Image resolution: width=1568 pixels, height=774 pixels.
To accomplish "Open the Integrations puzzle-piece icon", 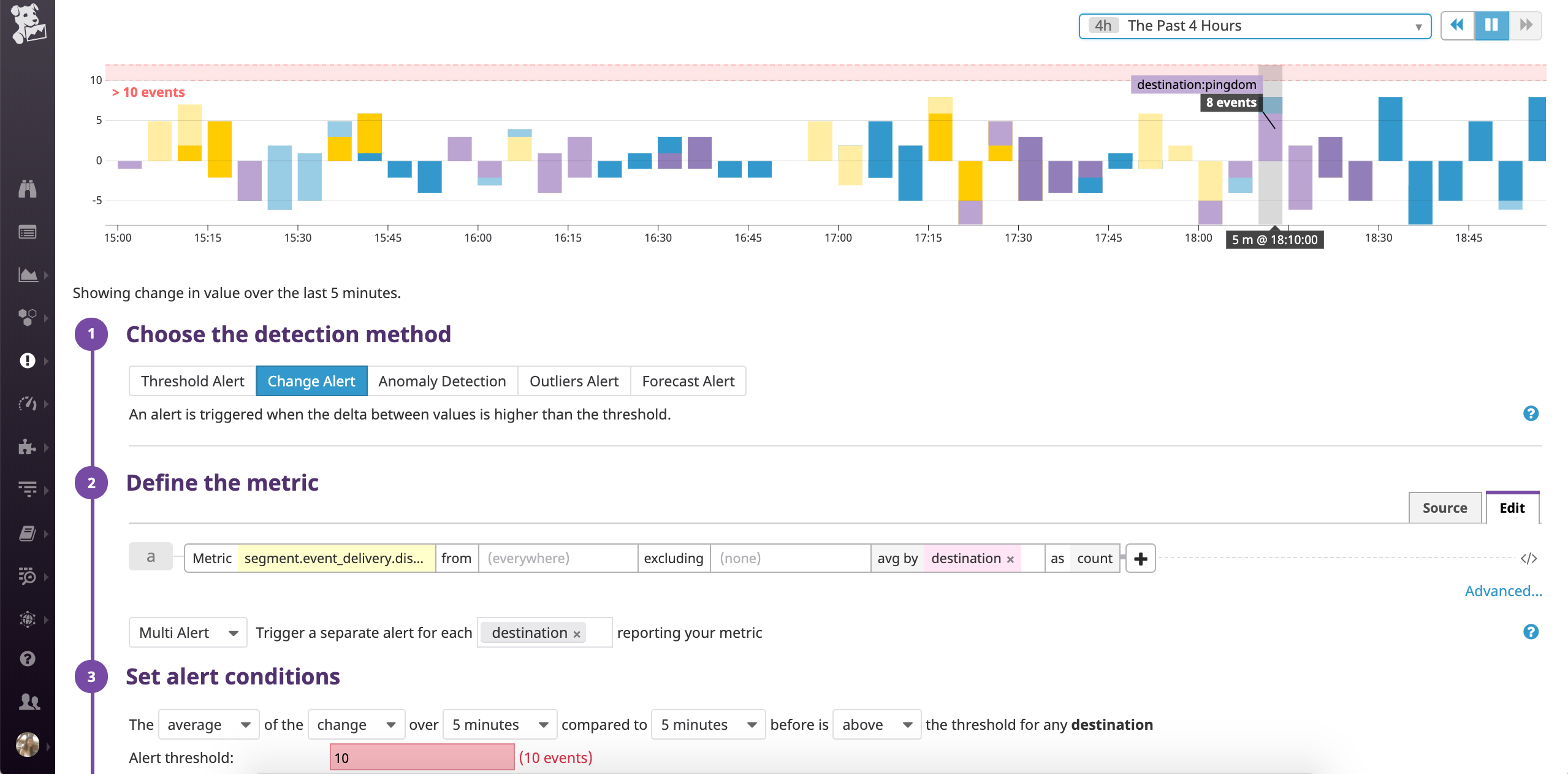I will 28,446.
